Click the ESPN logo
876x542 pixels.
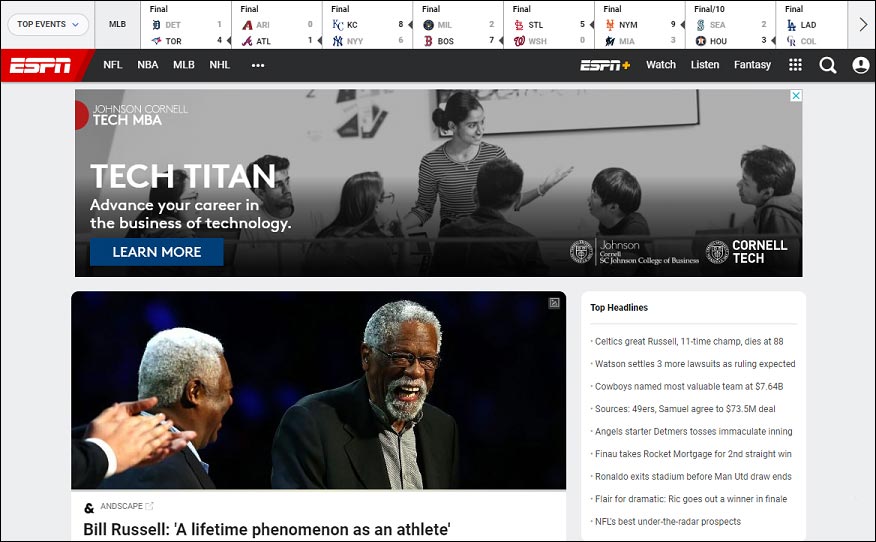[40, 65]
